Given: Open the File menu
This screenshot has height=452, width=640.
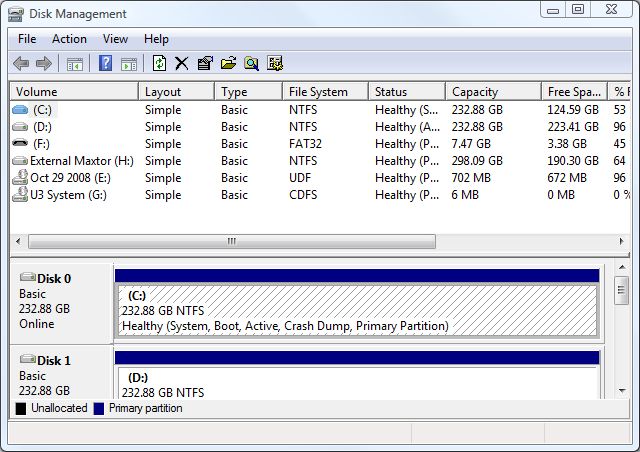Looking at the screenshot, I should [27, 39].
